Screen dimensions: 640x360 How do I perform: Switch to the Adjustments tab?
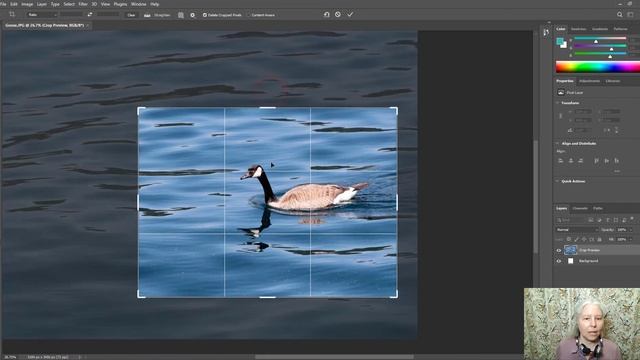[589, 81]
